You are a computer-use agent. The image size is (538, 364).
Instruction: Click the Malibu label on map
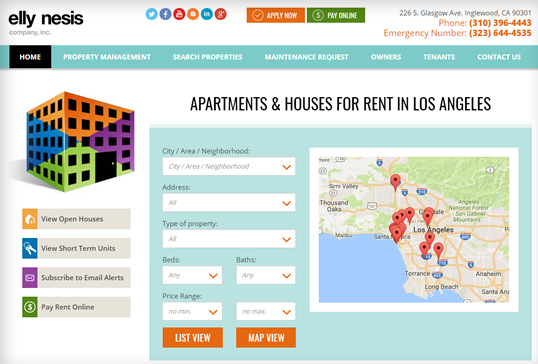pos(343,235)
